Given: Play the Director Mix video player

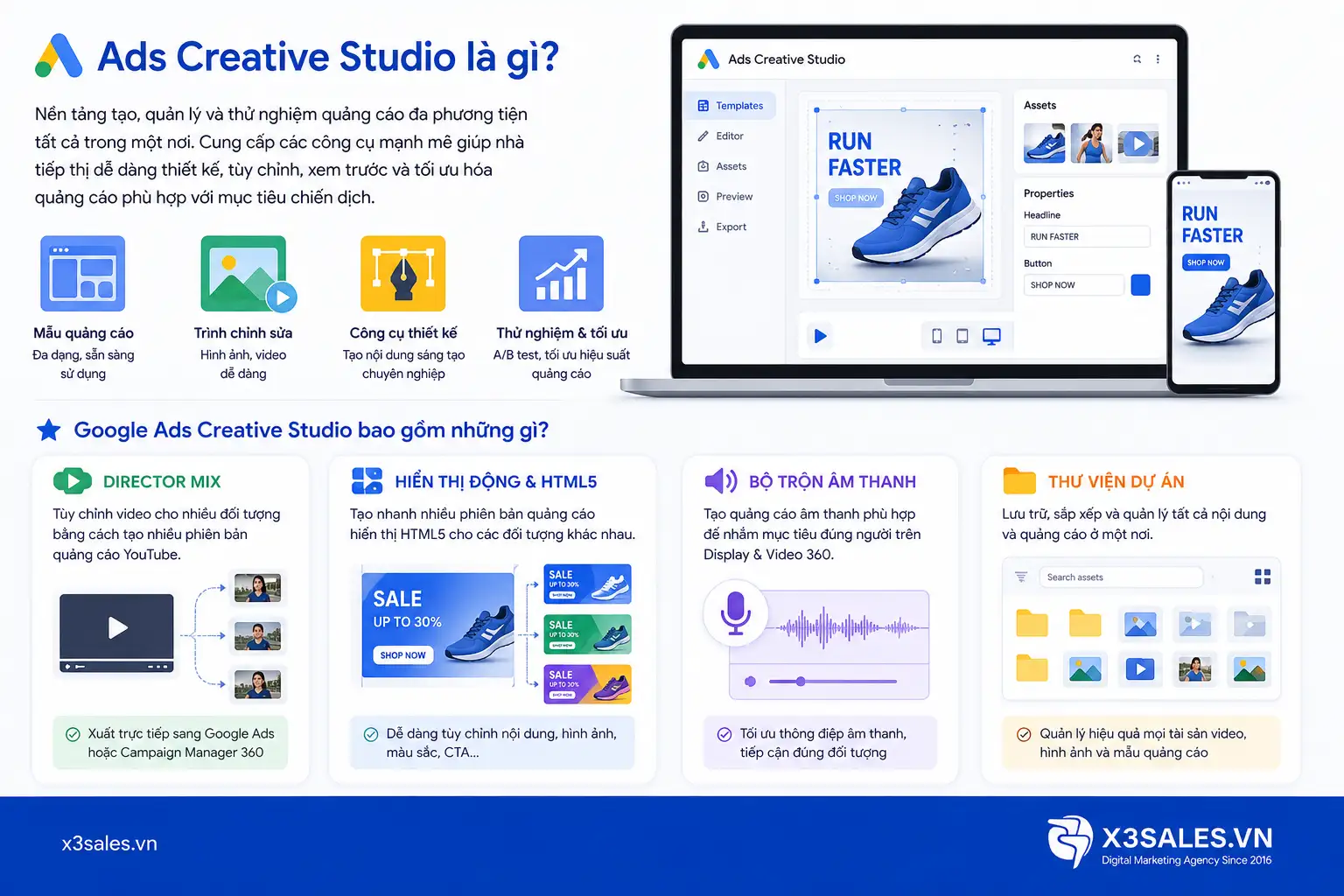Looking at the screenshot, I should 116,627.
